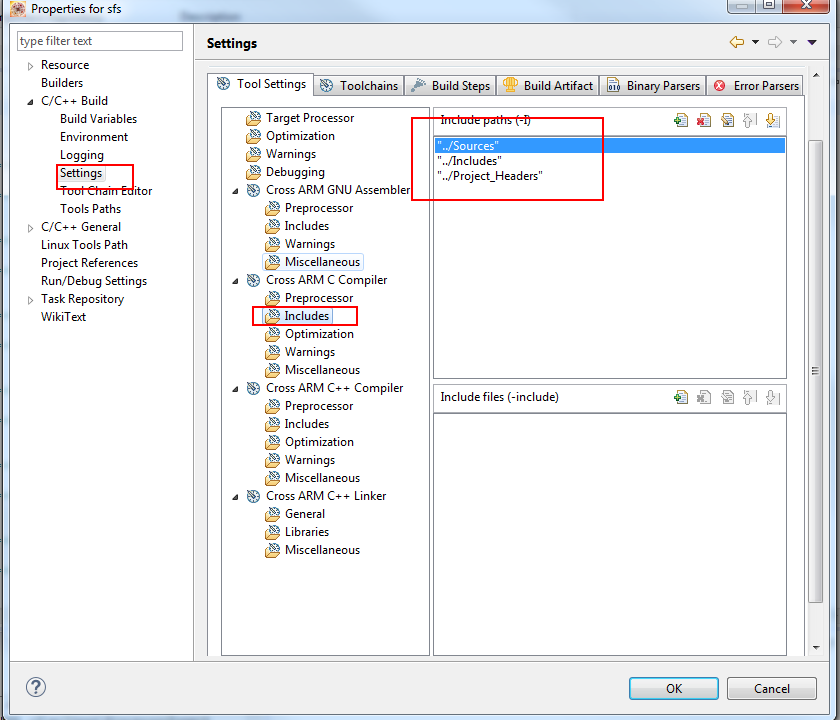The width and height of the screenshot is (840, 720).
Task: Select the "../Project_Headers" include path
Action: tap(610, 176)
